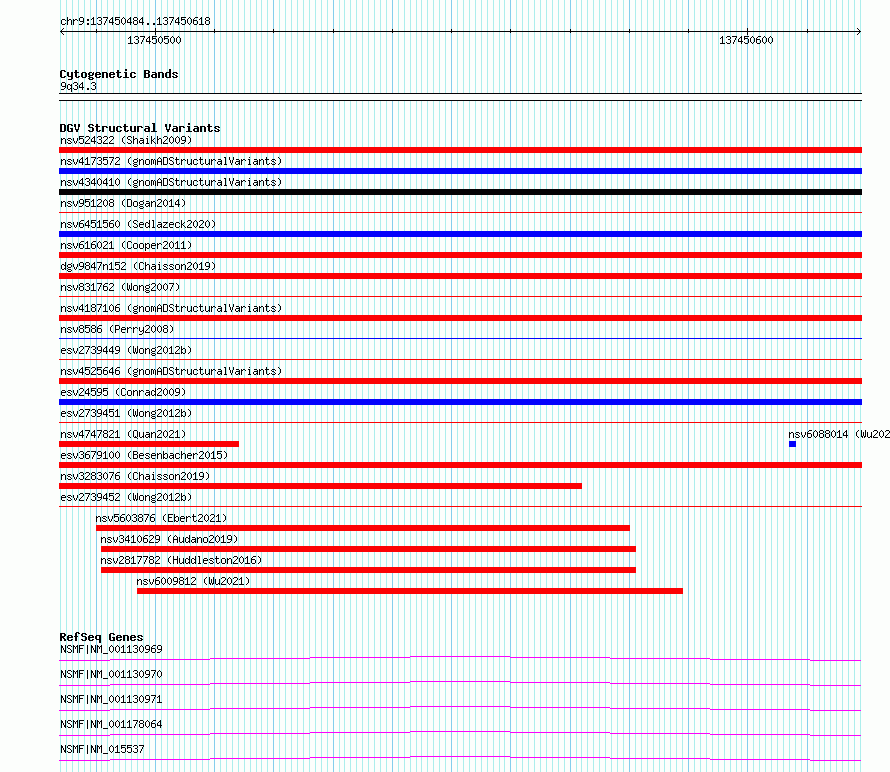Click the nsv6088014 variant label
This screenshot has width=890, height=772.
pyautogui.click(x=839, y=434)
